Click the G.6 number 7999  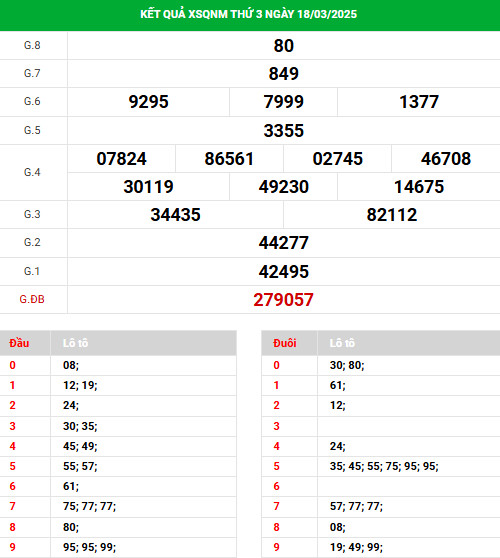point(284,102)
